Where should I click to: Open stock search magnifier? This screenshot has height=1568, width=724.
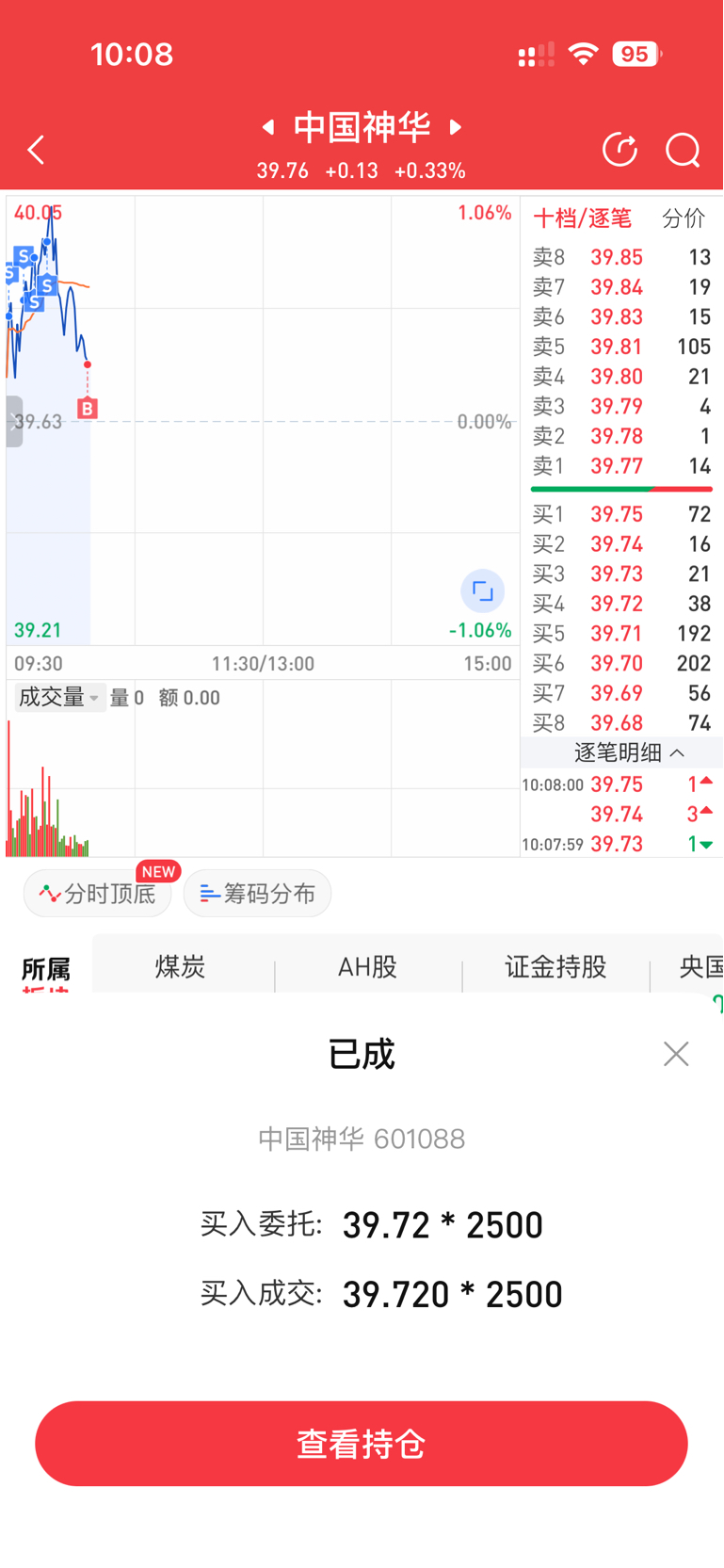point(683,150)
